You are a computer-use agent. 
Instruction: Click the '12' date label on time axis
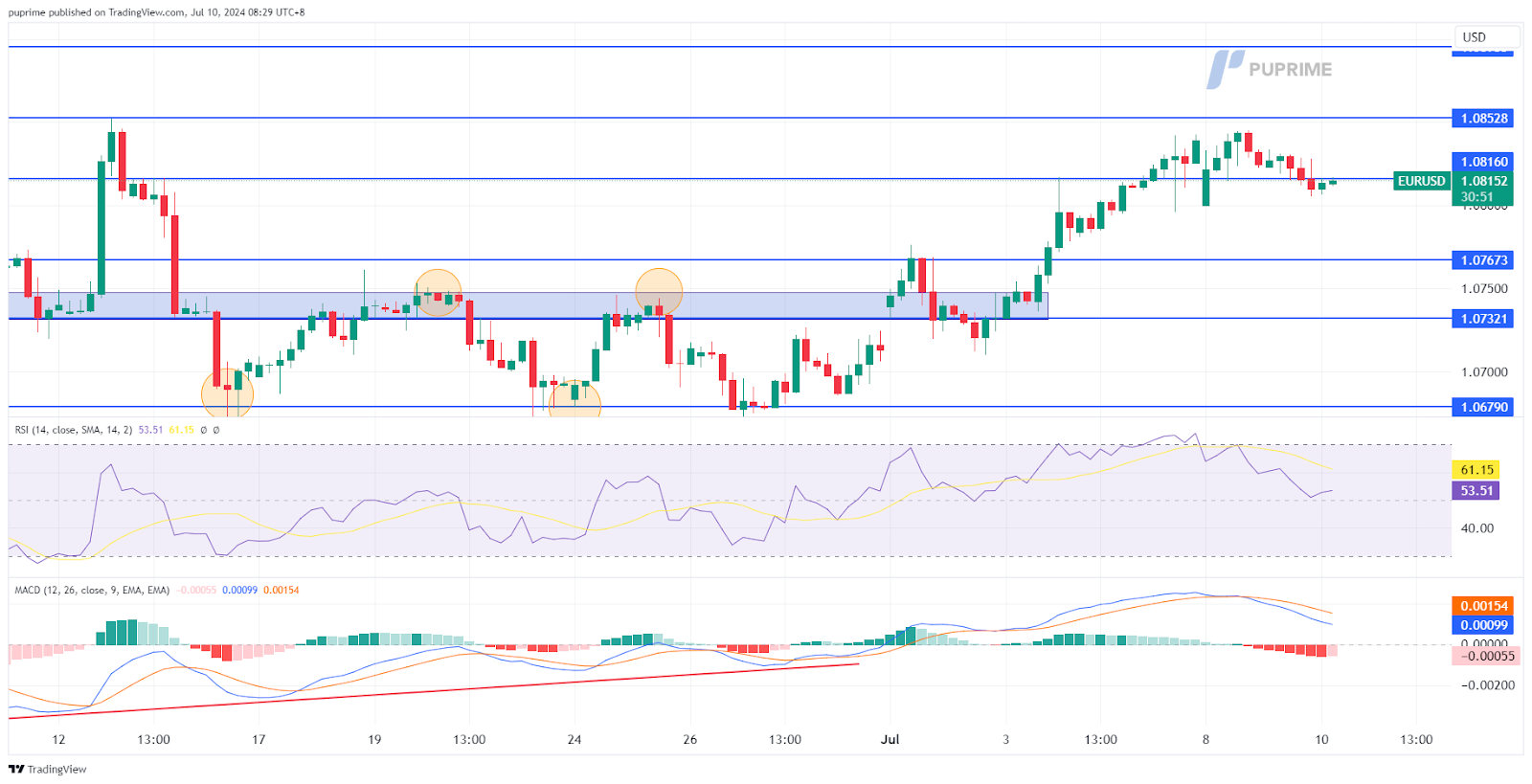(58, 739)
